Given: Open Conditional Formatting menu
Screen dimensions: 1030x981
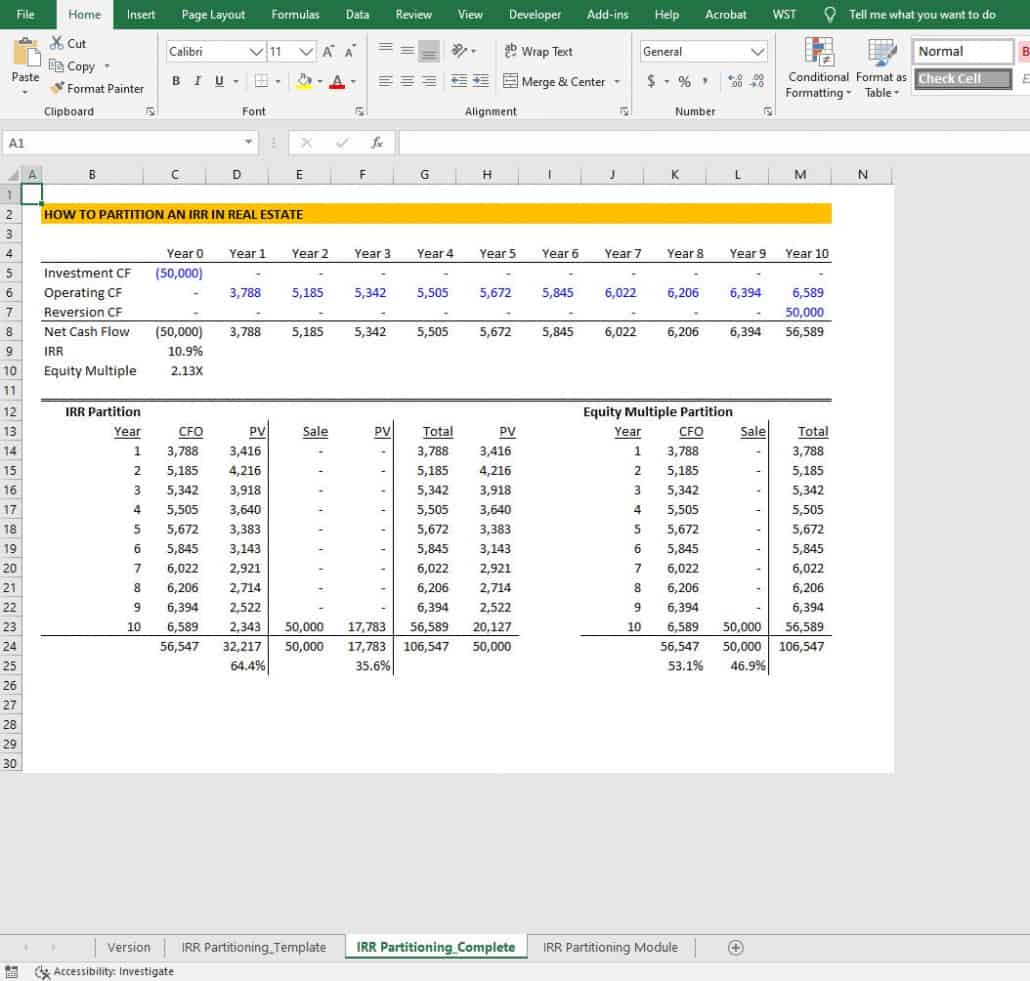Looking at the screenshot, I should [x=819, y=69].
